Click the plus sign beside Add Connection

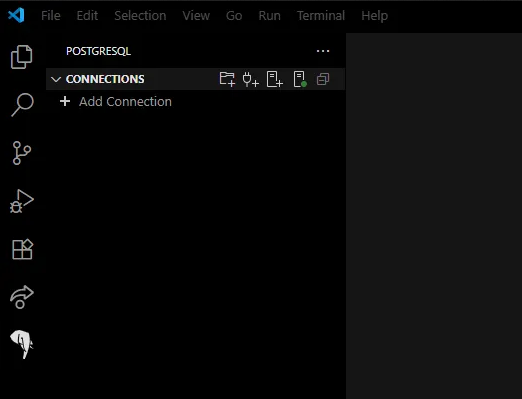[65, 101]
